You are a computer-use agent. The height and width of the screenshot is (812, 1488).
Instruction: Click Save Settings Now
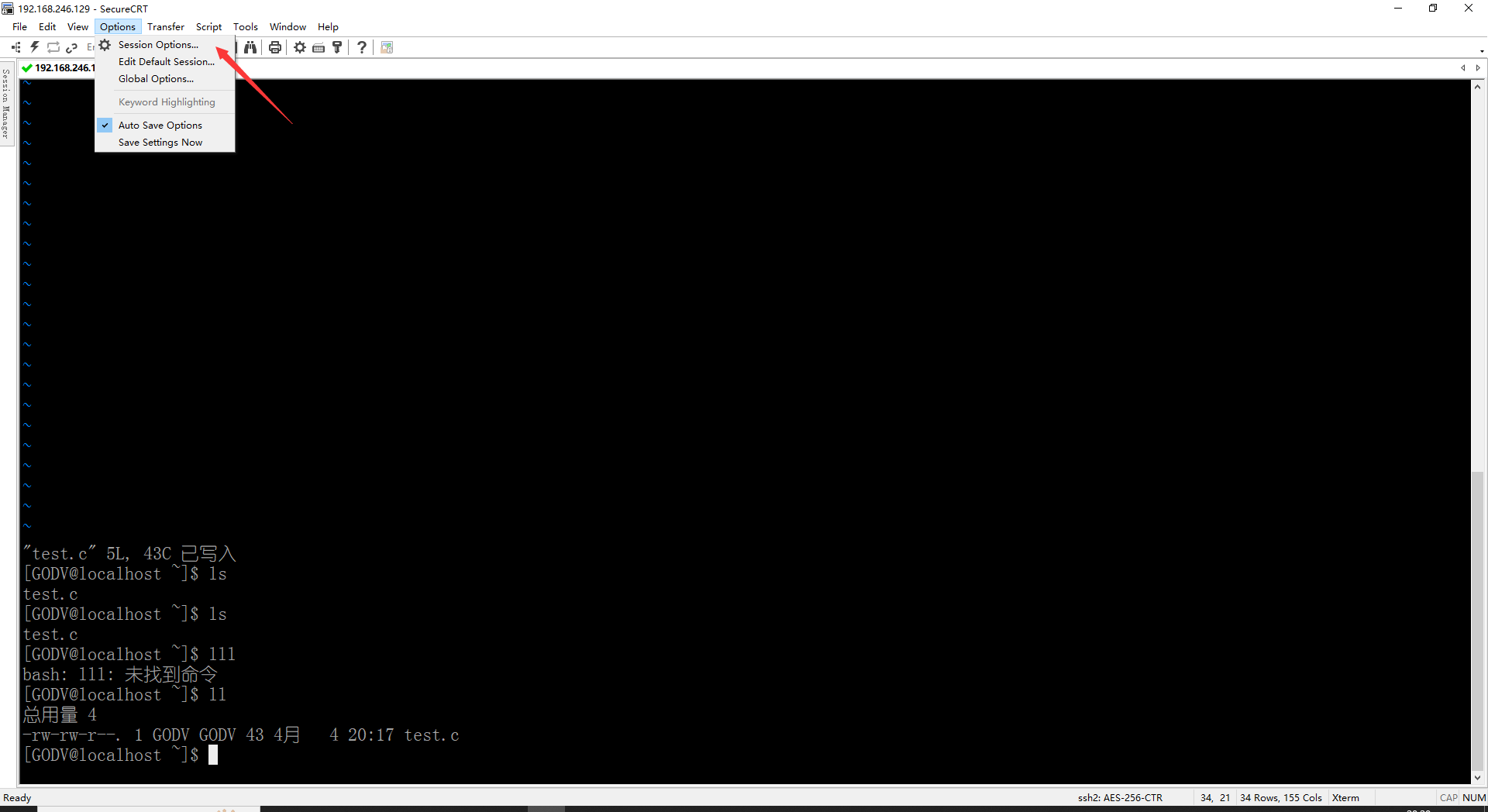(160, 142)
